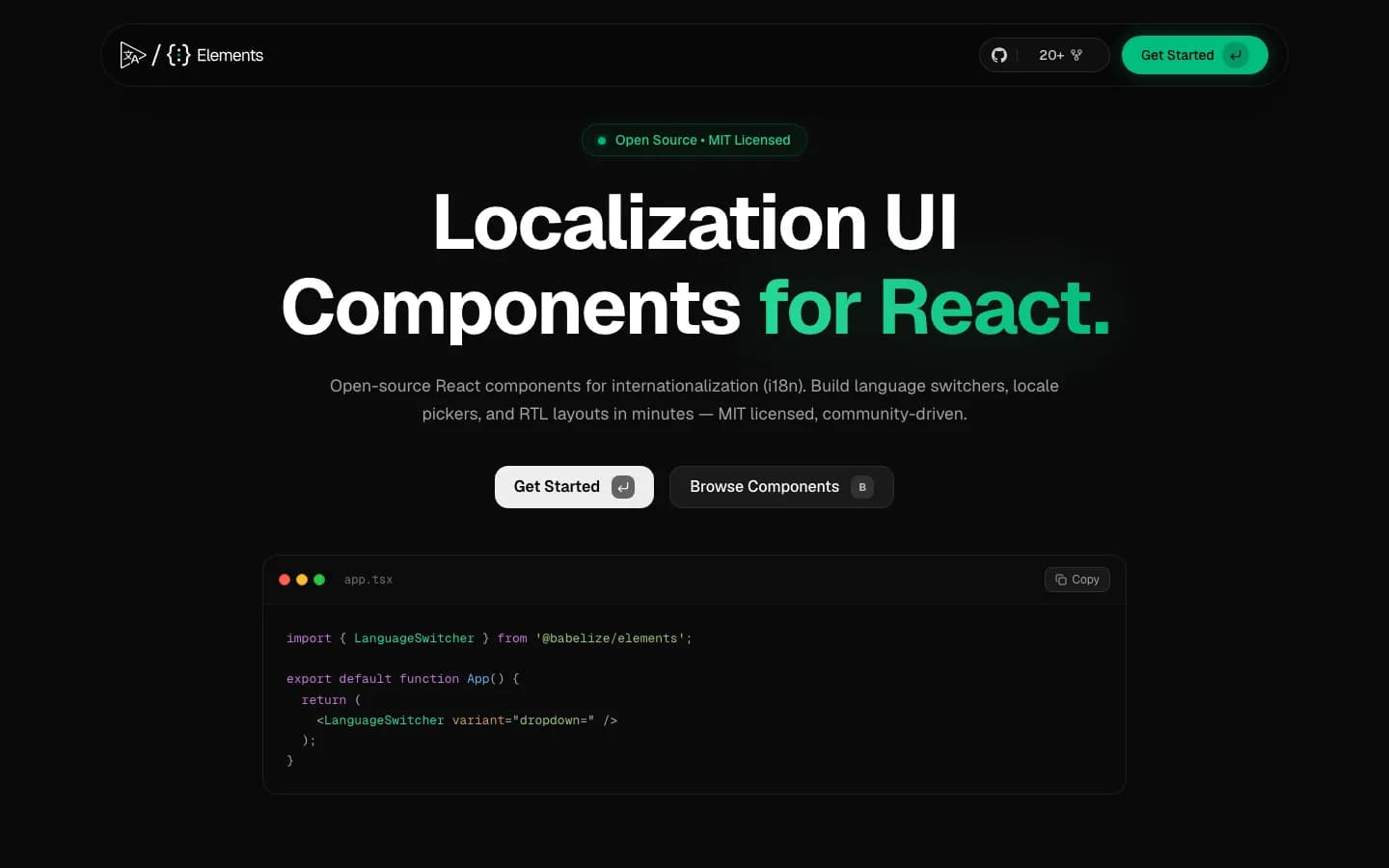Click the import line from '@babelize/elements'
This screenshot has height=868, width=1389.
[489, 638]
